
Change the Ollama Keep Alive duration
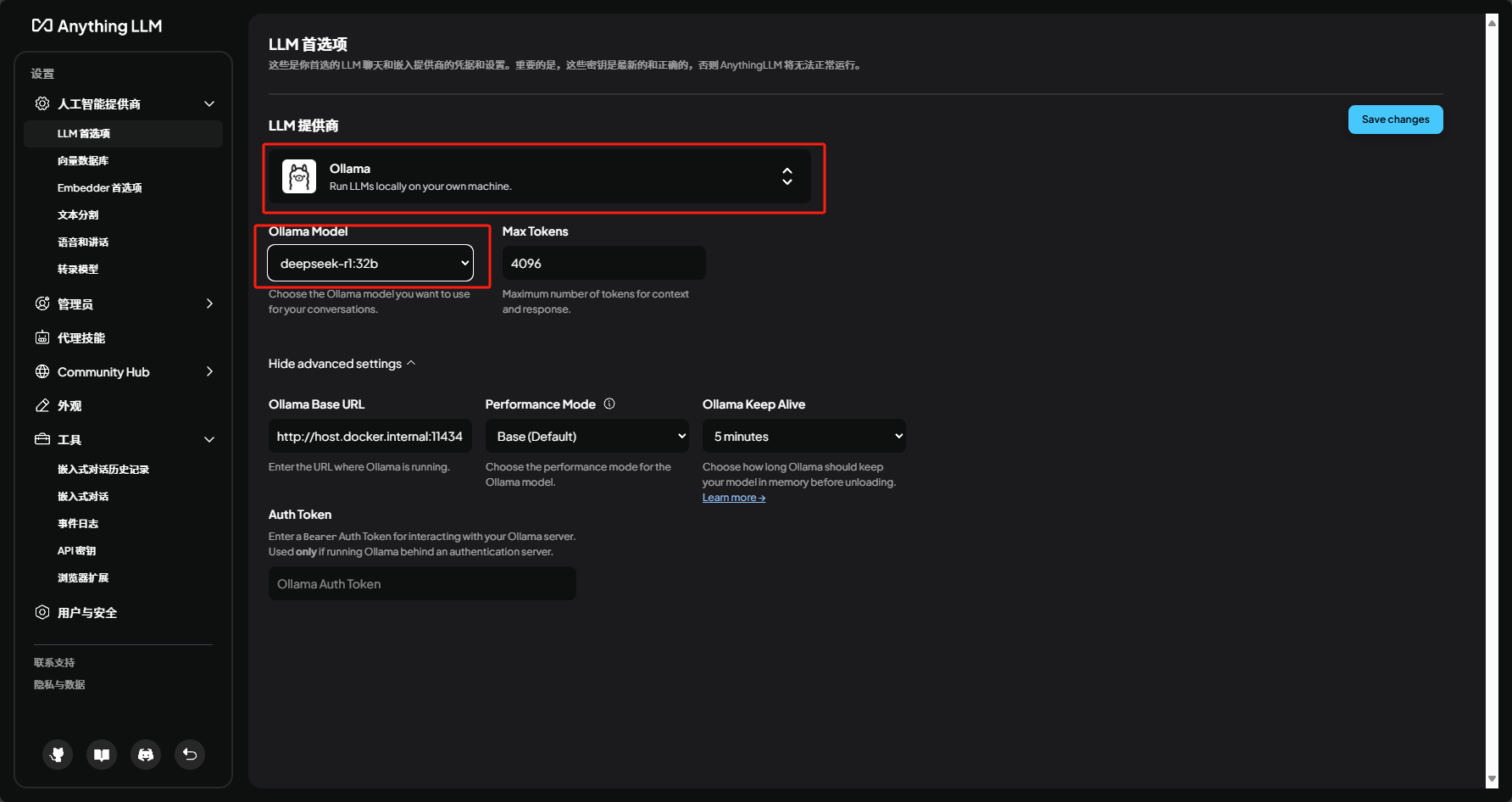(803, 436)
